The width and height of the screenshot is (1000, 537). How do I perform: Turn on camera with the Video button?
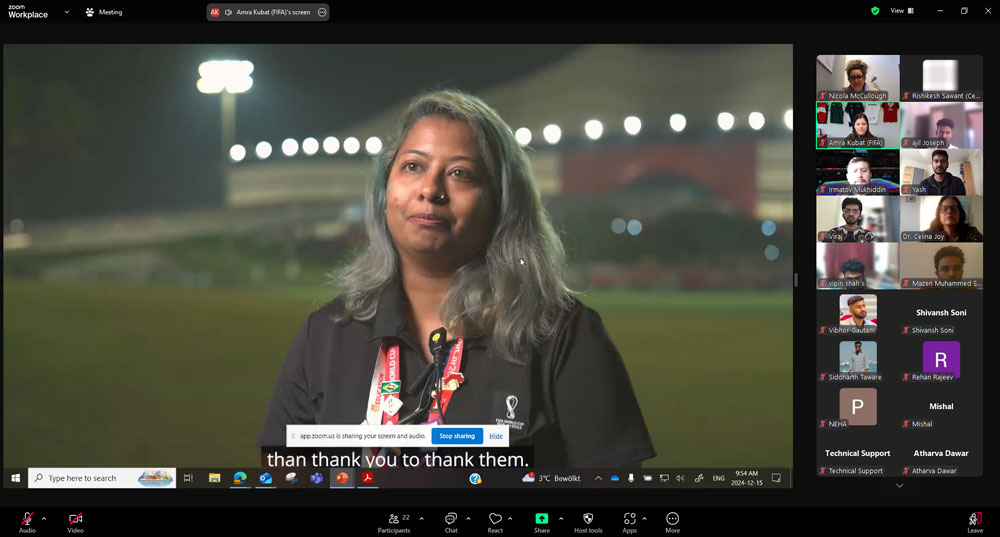(75, 519)
